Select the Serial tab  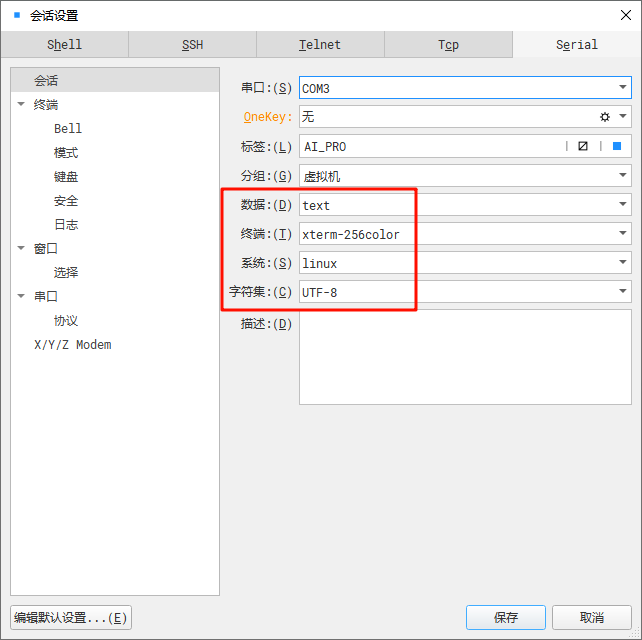click(x=576, y=44)
